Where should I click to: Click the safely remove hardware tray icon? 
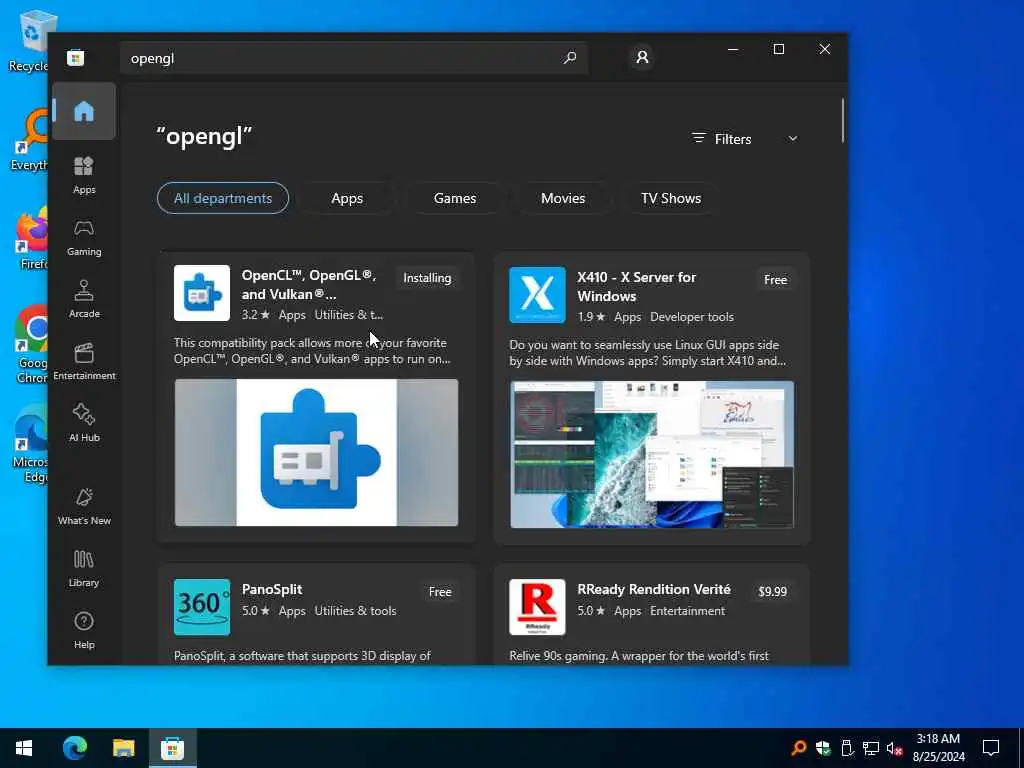pyautogui.click(x=847, y=748)
